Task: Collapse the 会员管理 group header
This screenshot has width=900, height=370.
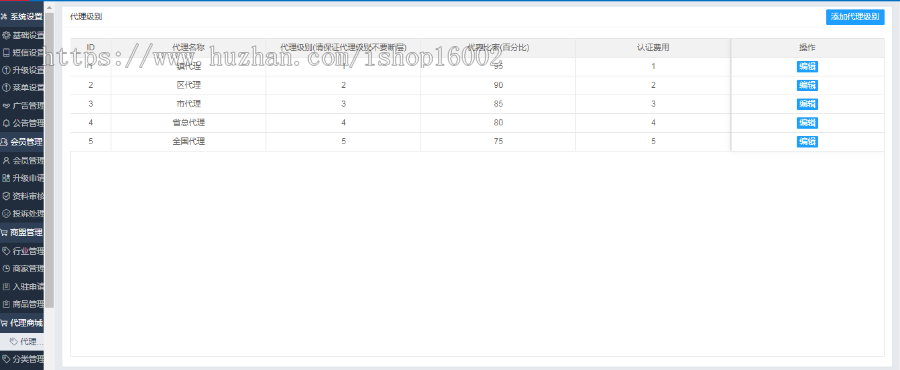Action: (22, 141)
